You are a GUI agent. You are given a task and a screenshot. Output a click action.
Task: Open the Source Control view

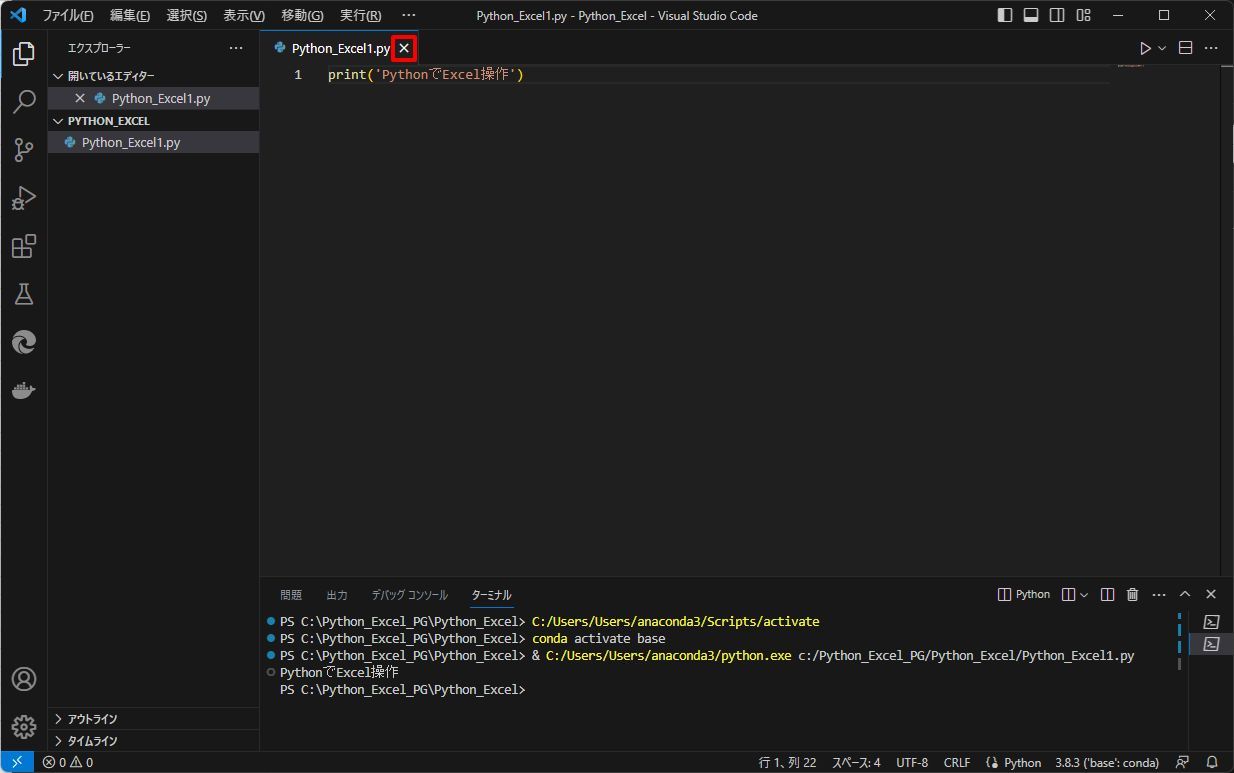click(24, 150)
